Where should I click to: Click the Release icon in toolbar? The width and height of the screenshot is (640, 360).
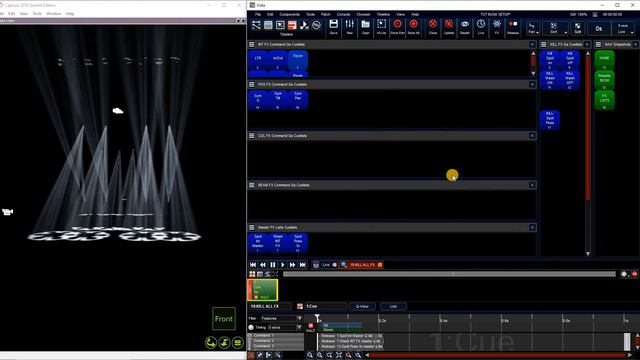click(513, 27)
